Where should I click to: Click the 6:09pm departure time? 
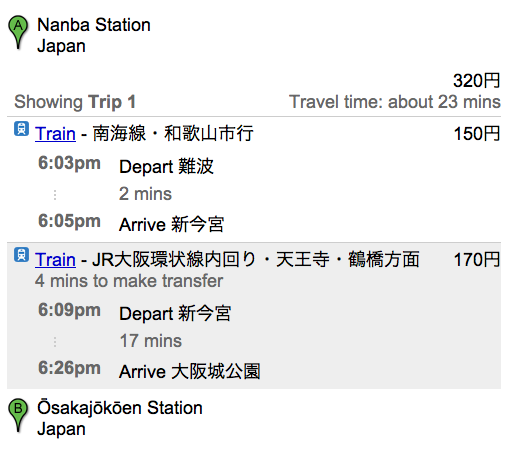tap(69, 310)
